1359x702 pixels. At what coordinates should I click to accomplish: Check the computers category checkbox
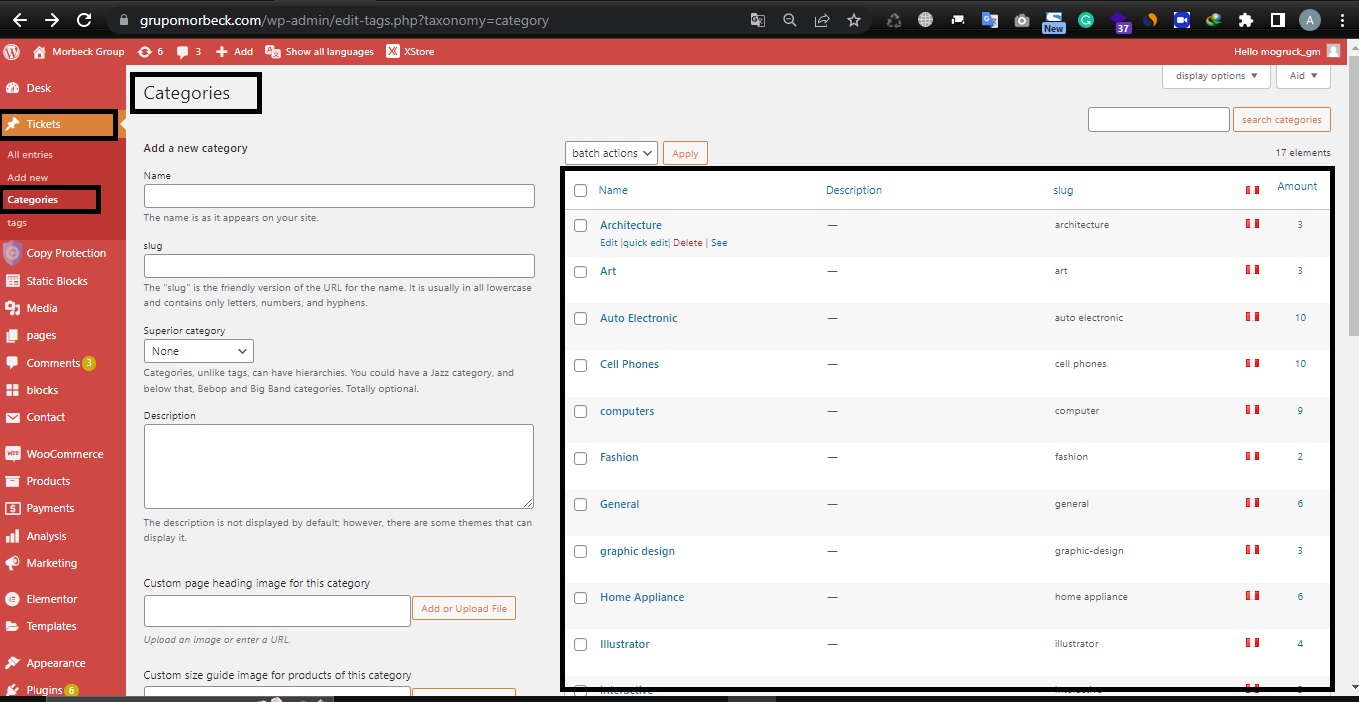point(580,412)
